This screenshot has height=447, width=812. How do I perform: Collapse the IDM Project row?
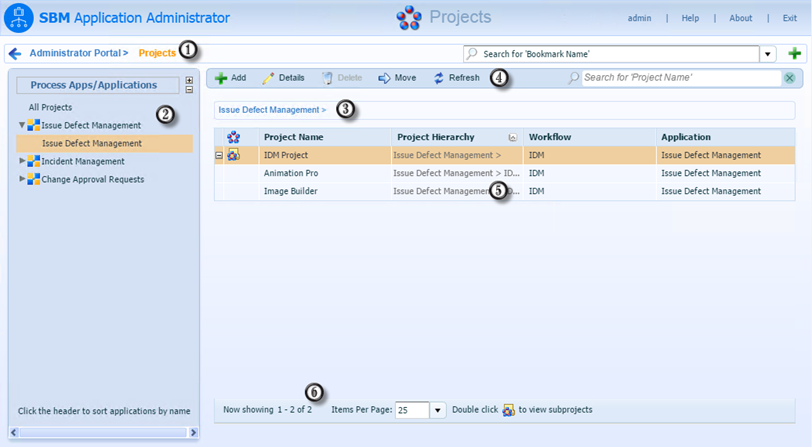(x=219, y=155)
